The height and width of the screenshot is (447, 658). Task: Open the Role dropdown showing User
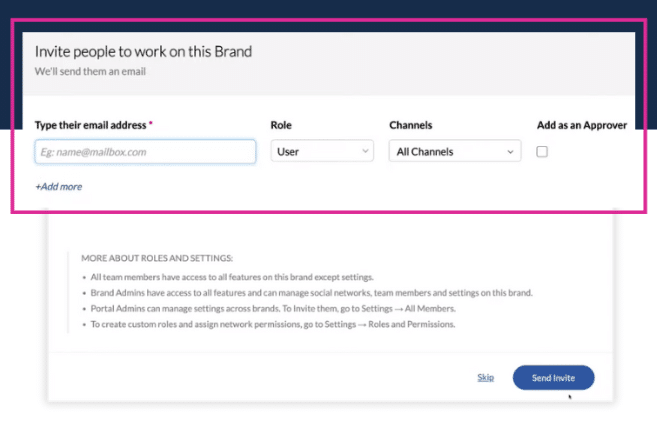[x=322, y=151]
